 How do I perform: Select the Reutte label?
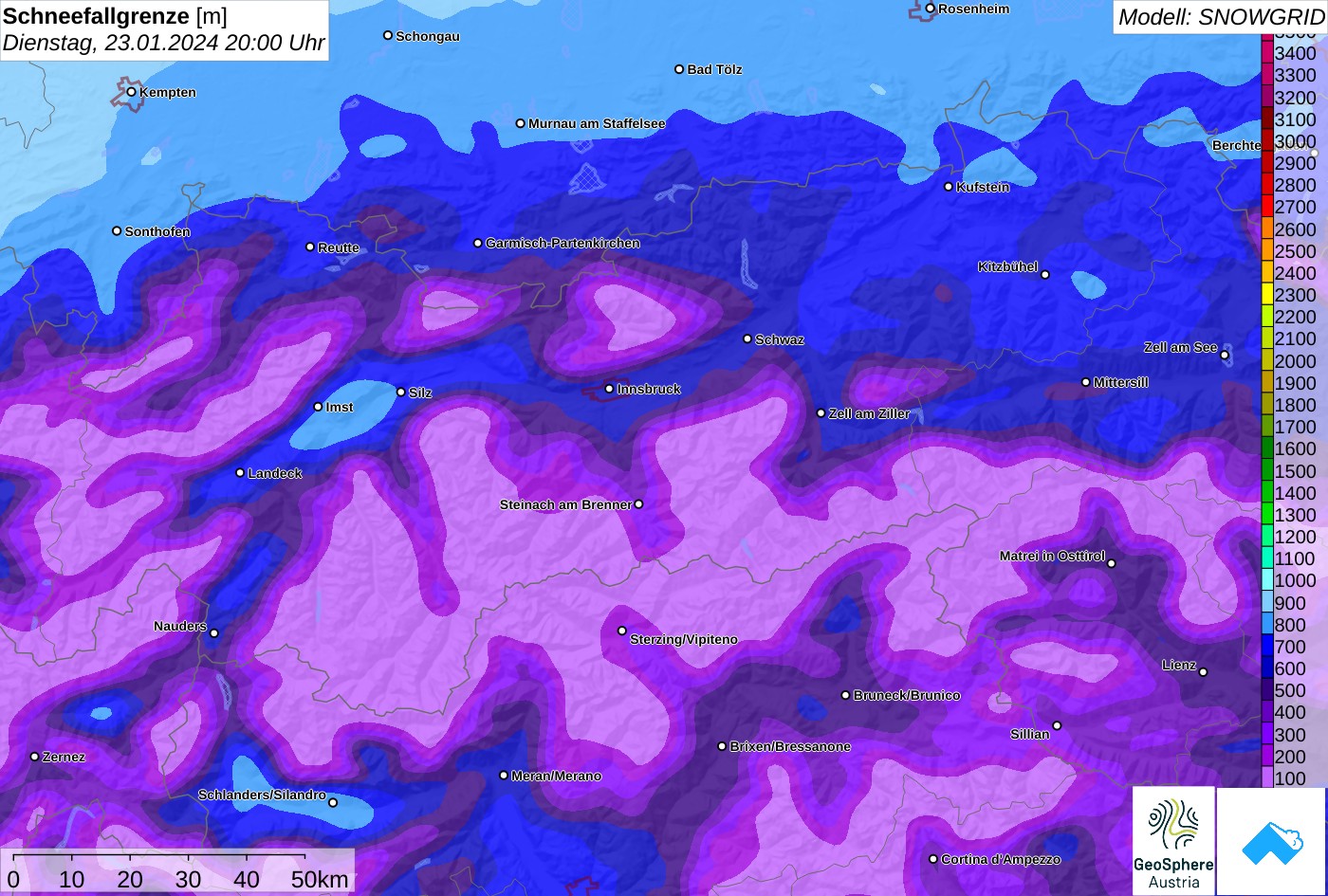(339, 247)
